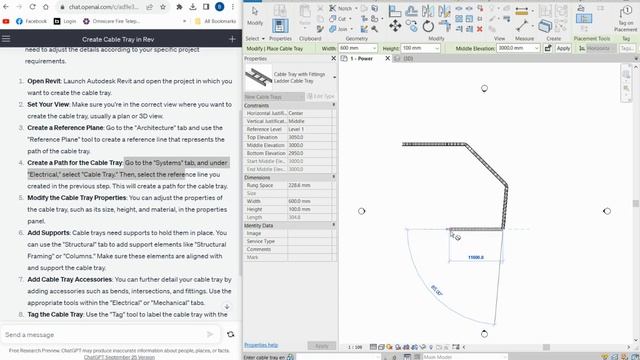Click the zoom icon in navigation bar
The height and width of the screenshot is (360, 640).
pyautogui.click(x=626, y=89)
